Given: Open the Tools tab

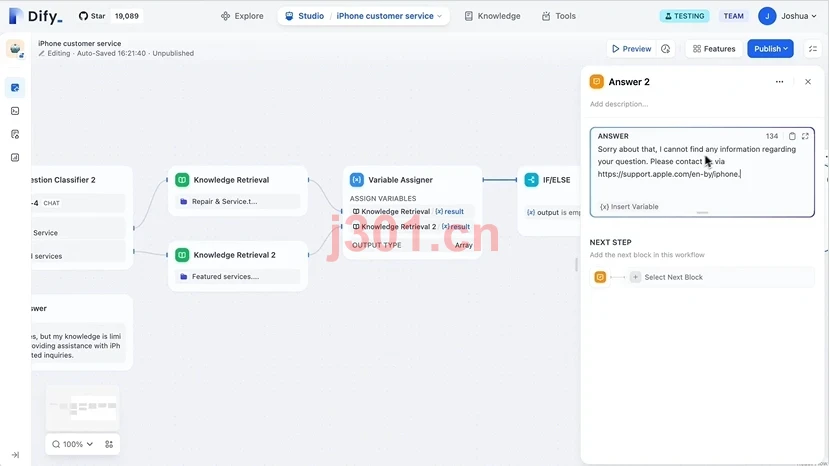Looking at the screenshot, I should click(x=559, y=16).
